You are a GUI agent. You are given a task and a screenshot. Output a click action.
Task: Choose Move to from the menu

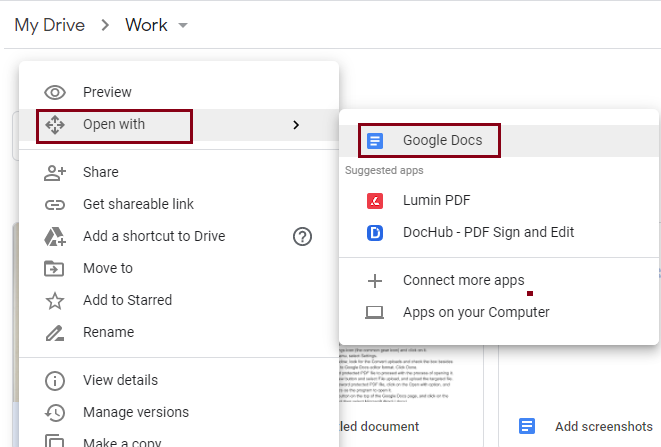[x=179, y=269]
